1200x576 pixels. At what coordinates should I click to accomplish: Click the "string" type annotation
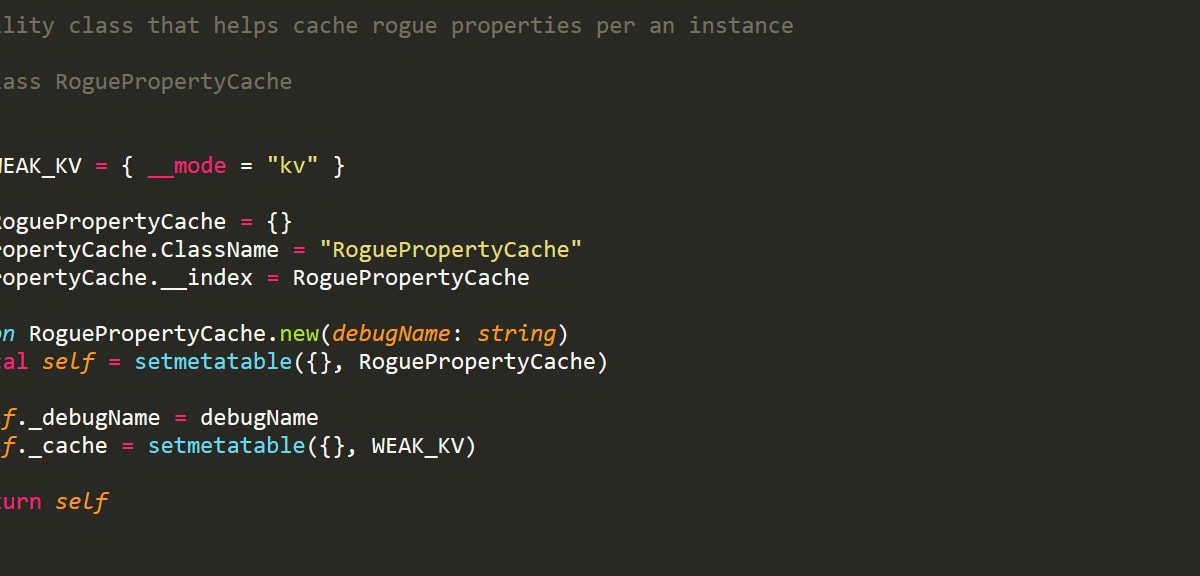click(516, 333)
